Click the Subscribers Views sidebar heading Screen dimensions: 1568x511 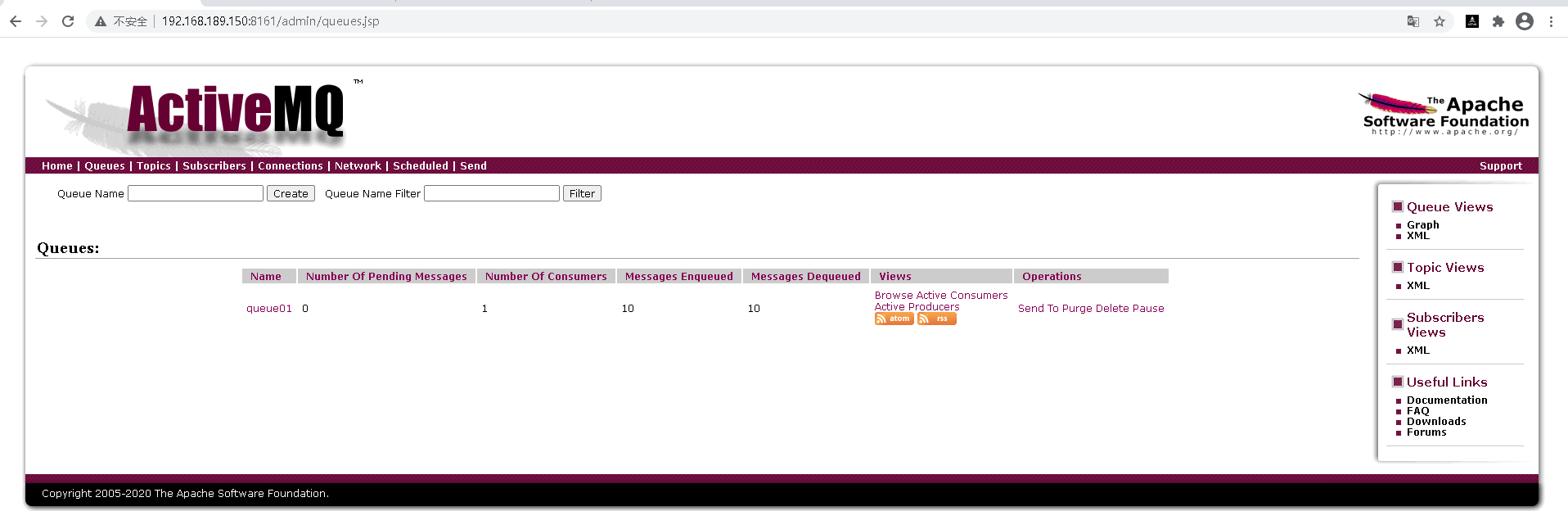(x=1445, y=324)
